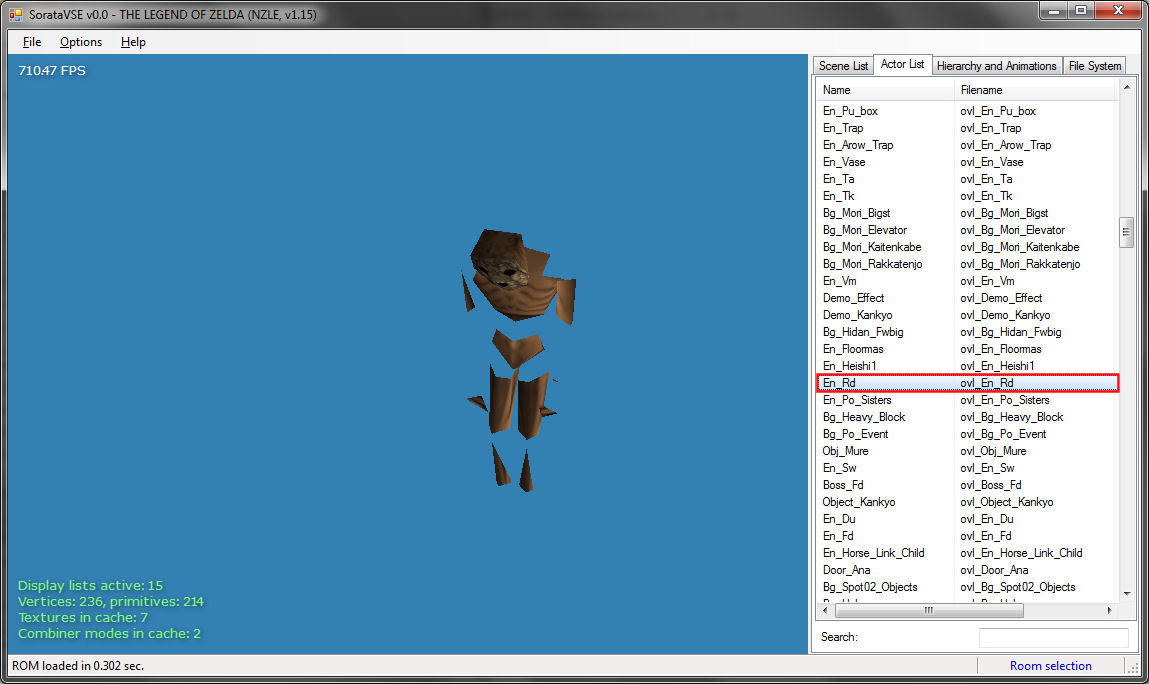Select the Actor List tab
The height and width of the screenshot is (684, 1149).
902,65
